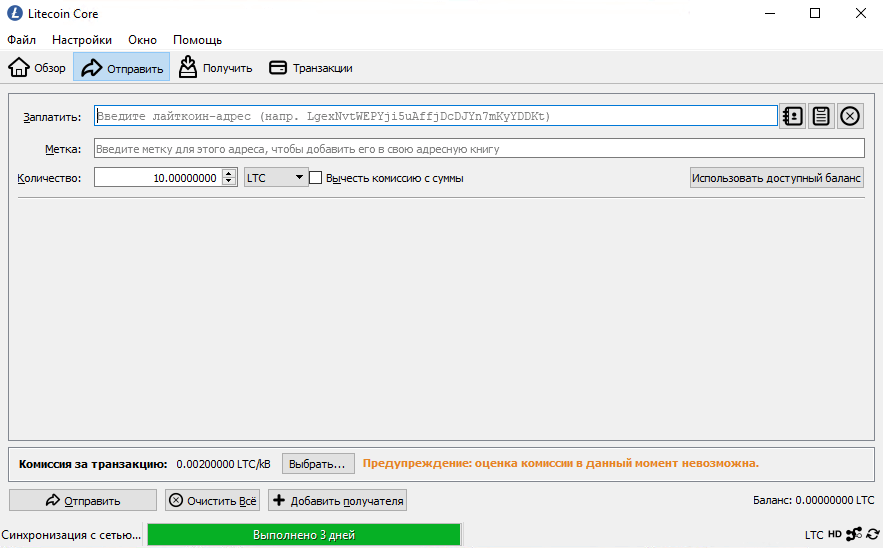This screenshot has width=883, height=548.
Task: Increase amount with stepper up arrow
Action: [x=229, y=174]
